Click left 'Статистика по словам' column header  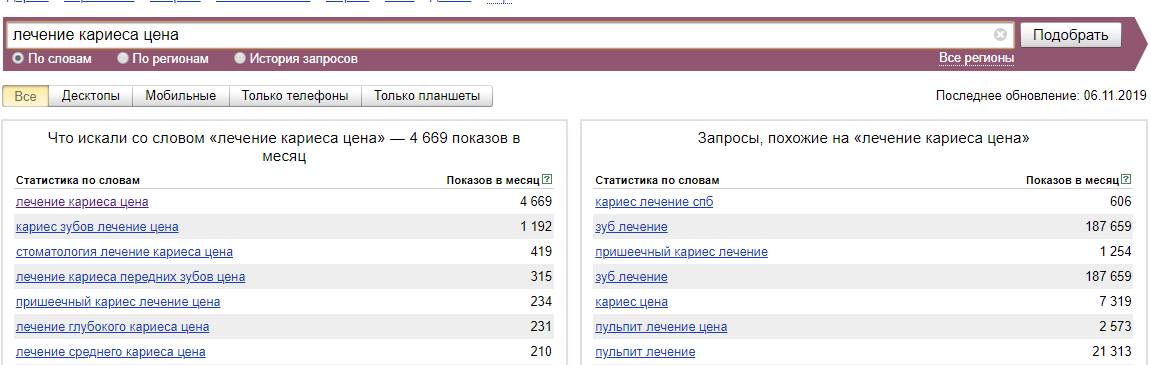click(x=77, y=180)
